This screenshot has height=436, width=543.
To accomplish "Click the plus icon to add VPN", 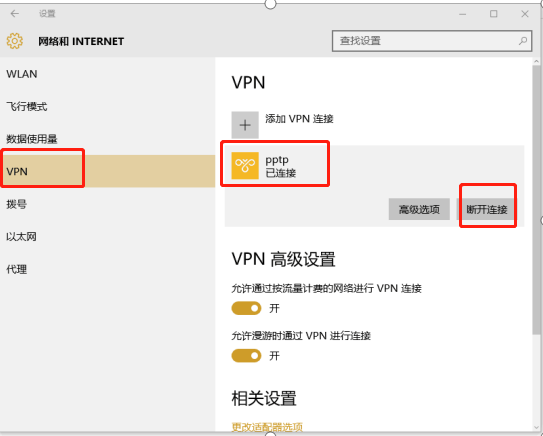I will tap(245, 125).
